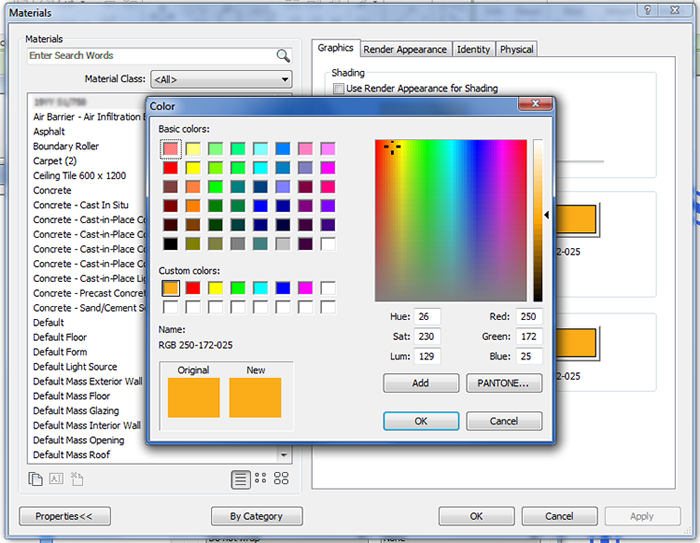The height and width of the screenshot is (543, 700).
Task: Open the Render Appearance tab
Action: 405,49
